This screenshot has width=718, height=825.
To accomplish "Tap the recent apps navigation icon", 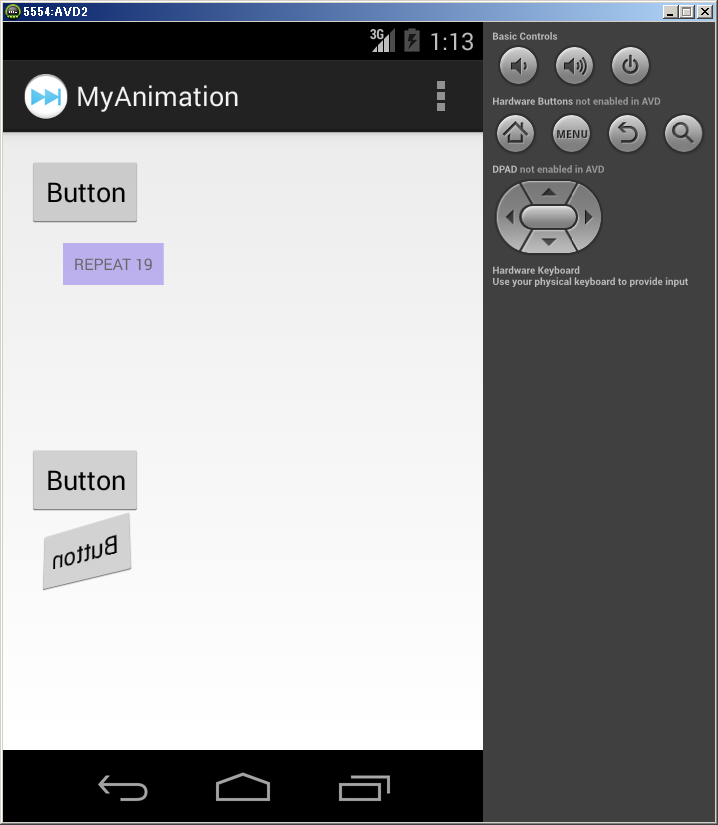I will [x=364, y=788].
